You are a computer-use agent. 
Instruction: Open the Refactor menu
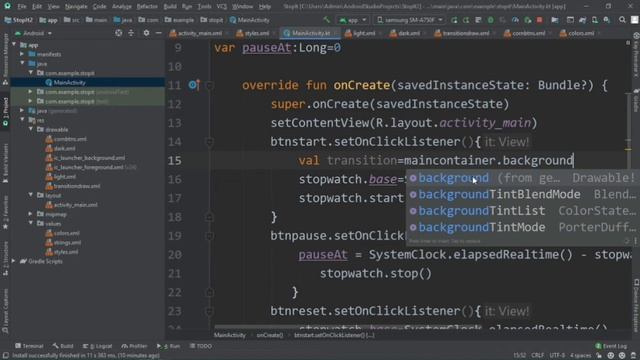click(x=147, y=6)
